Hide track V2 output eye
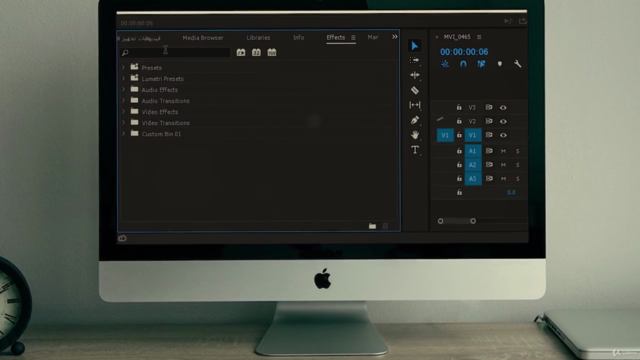The width and height of the screenshot is (640, 360). point(503,122)
